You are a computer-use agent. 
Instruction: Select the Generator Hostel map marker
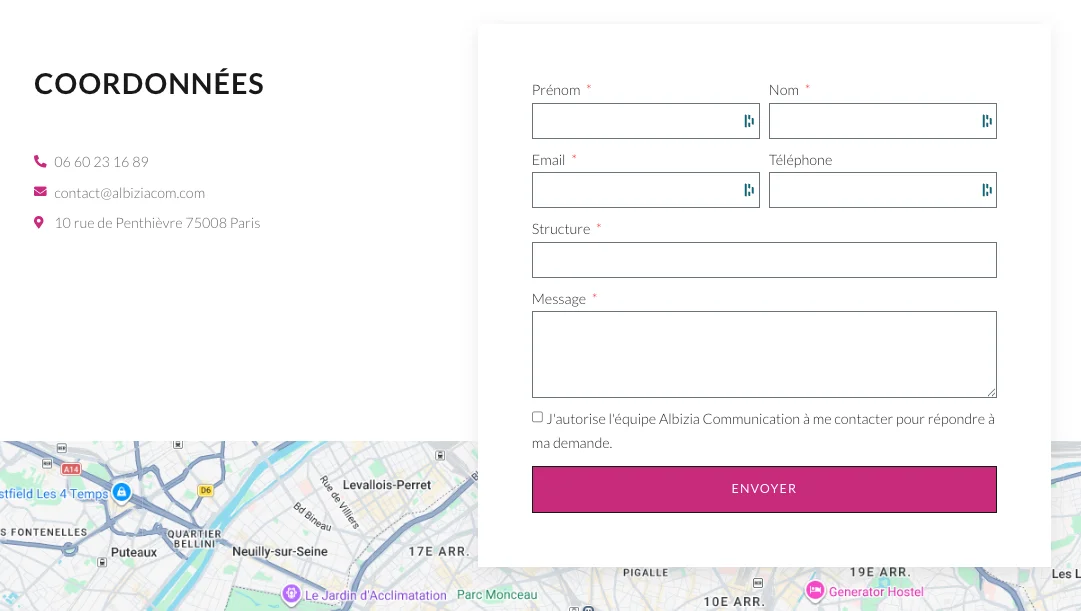(815, 590)
